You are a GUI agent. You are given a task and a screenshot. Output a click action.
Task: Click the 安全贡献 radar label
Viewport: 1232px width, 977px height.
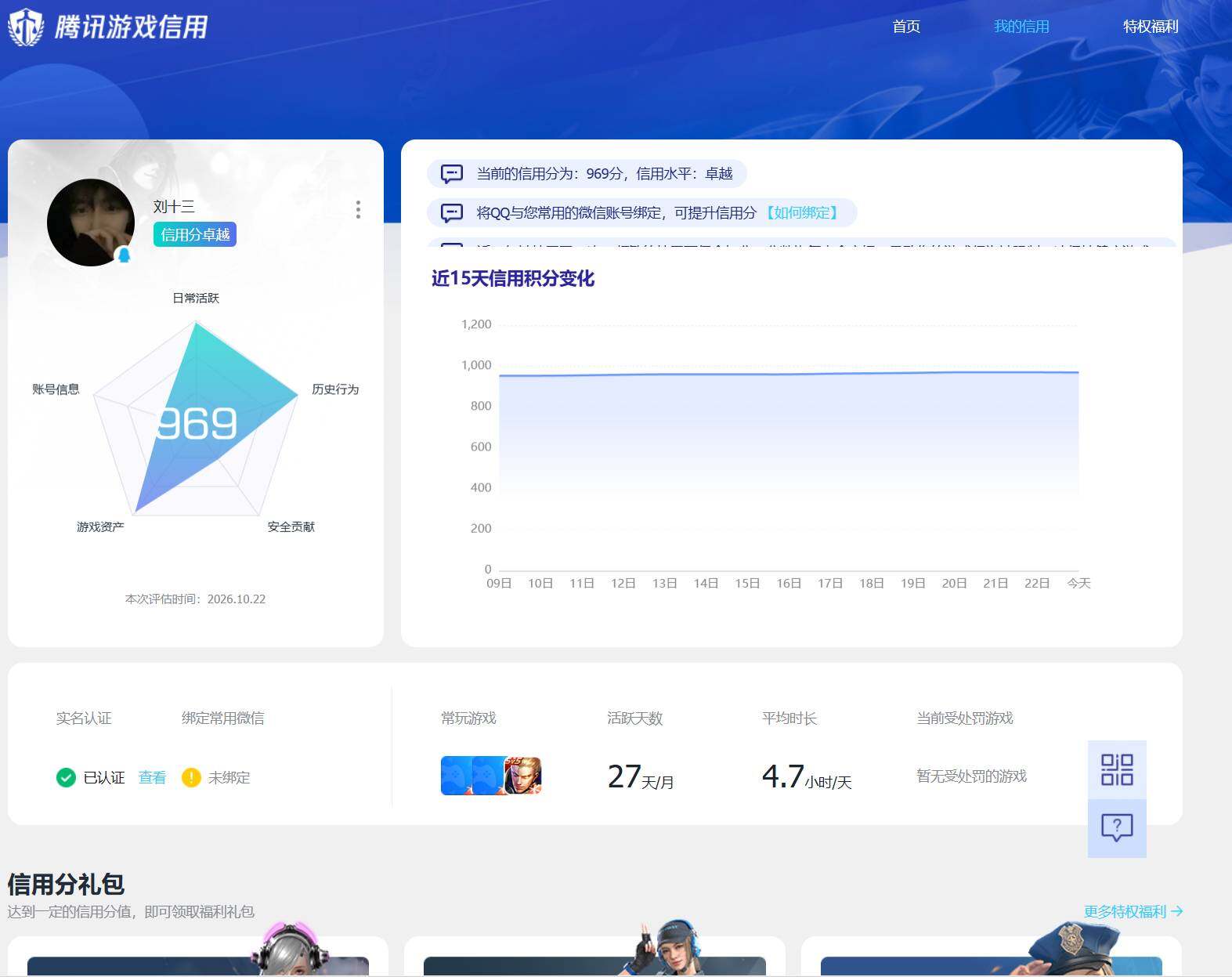point(291,526)
